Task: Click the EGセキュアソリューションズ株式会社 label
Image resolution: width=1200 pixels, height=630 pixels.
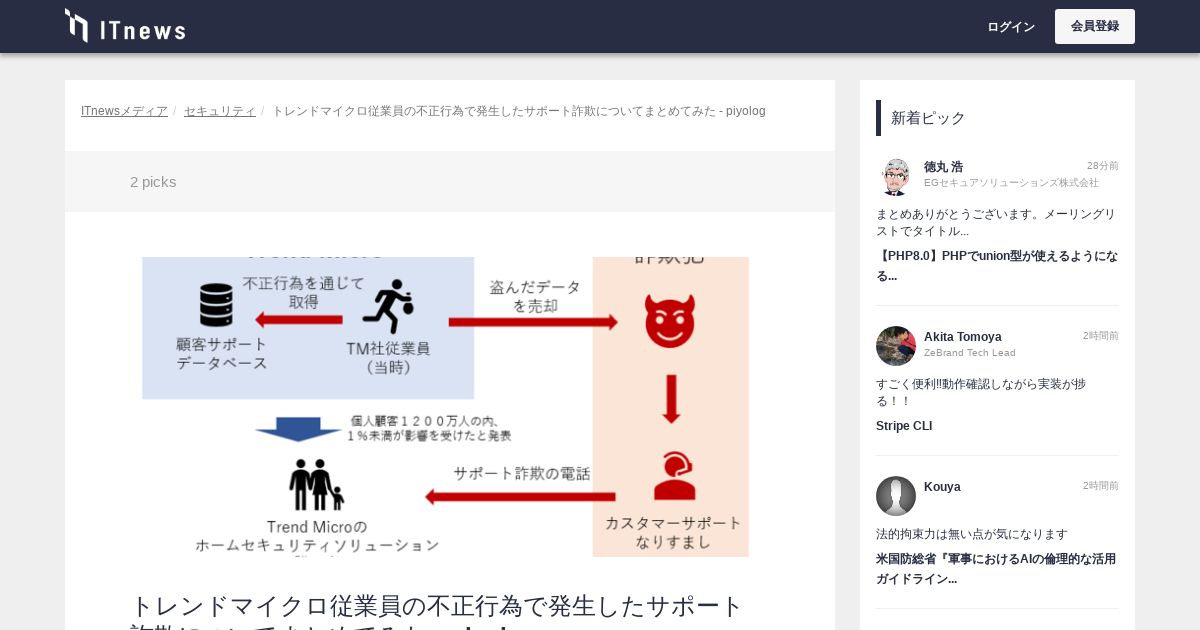Action: pos(1011,183)
